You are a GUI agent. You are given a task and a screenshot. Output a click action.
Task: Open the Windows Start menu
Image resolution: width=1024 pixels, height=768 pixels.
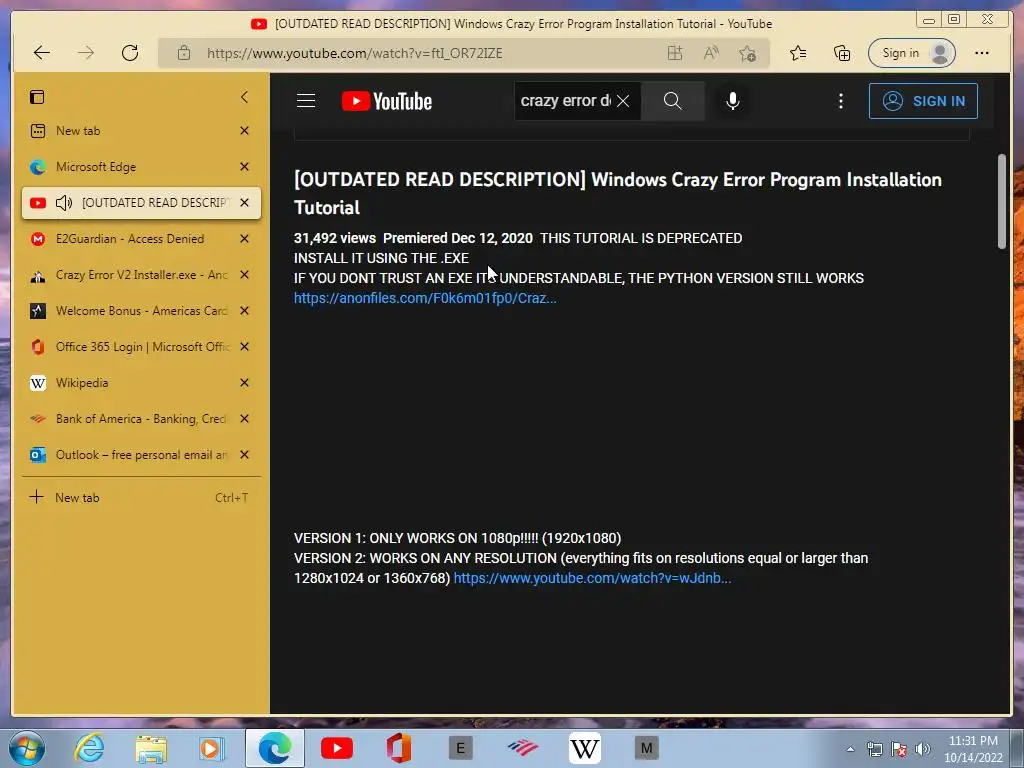point(26,748)
